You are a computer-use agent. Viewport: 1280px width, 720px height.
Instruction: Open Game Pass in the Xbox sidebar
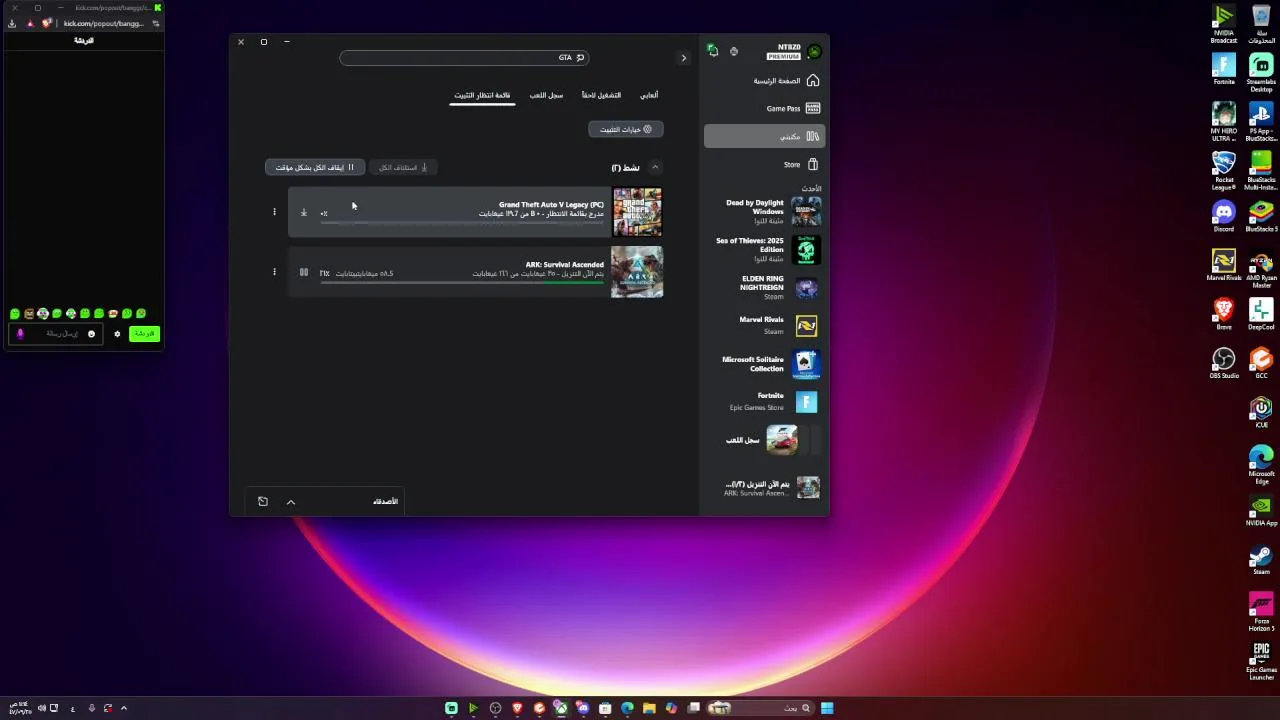point(765,108)
